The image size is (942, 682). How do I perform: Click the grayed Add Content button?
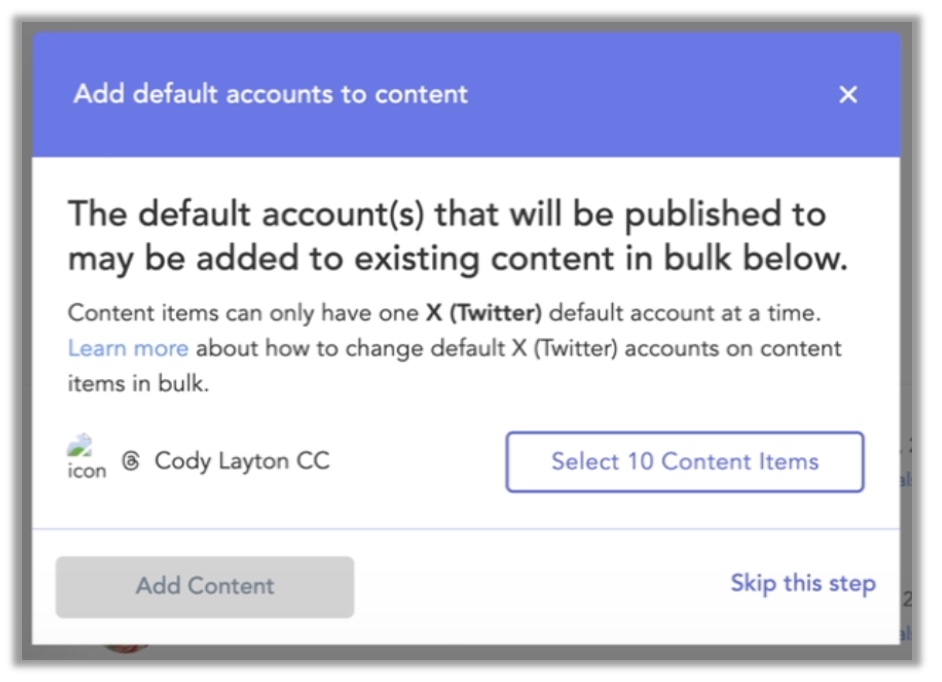click(x=205, y=586)
